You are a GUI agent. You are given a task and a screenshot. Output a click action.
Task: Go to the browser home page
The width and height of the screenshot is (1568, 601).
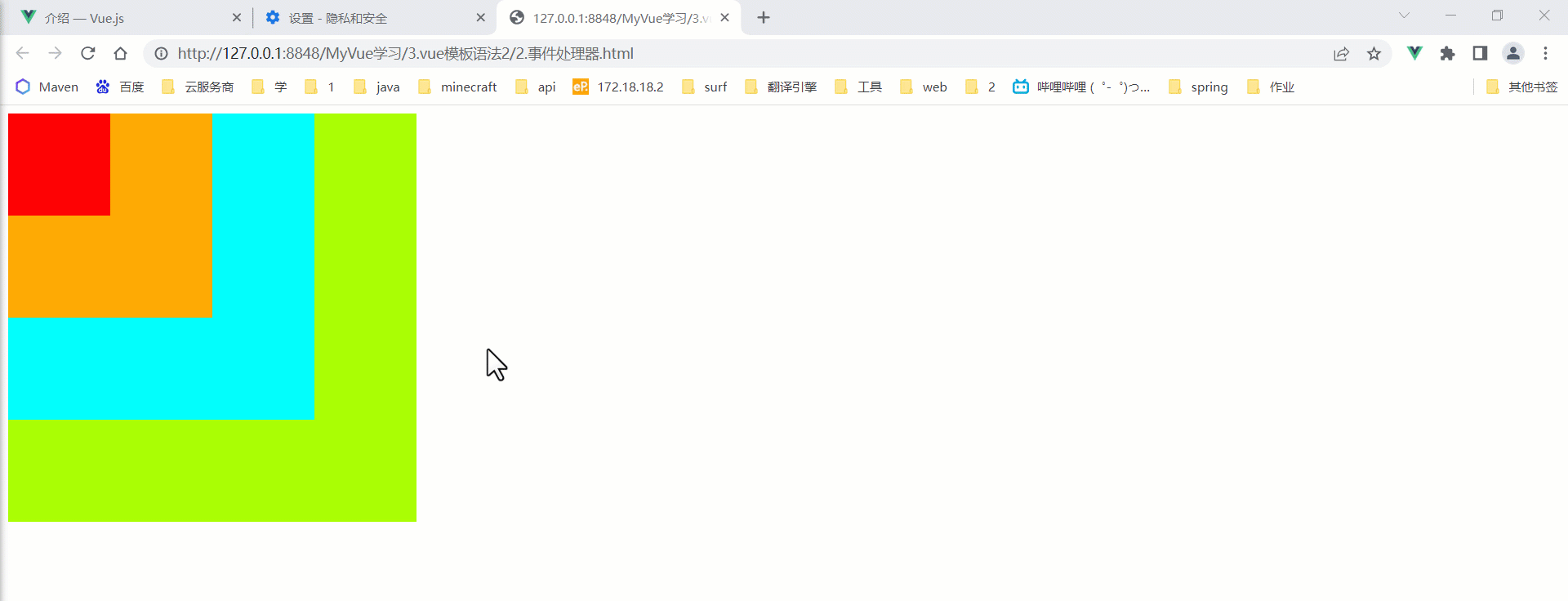point(121,53)
